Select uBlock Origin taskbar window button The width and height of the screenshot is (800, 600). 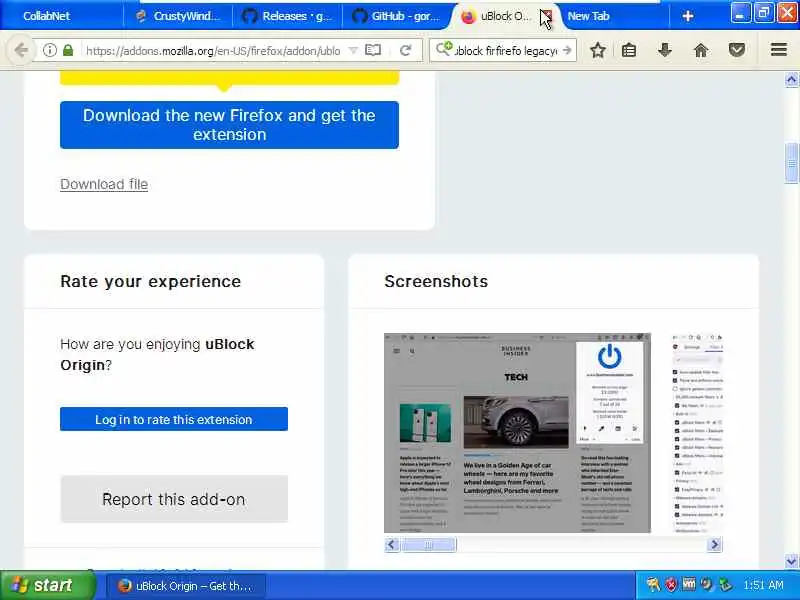[186, 586]
